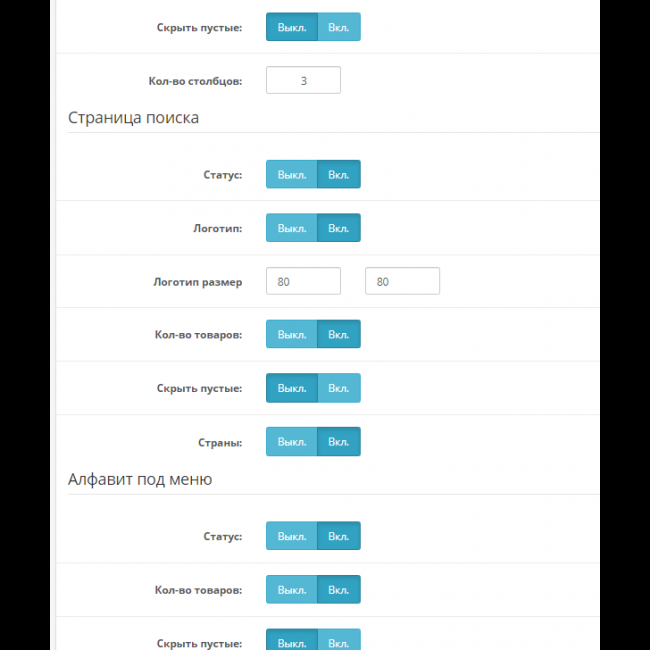Disable Кол-во товаров under Алфавит под меню

[291, 589]
